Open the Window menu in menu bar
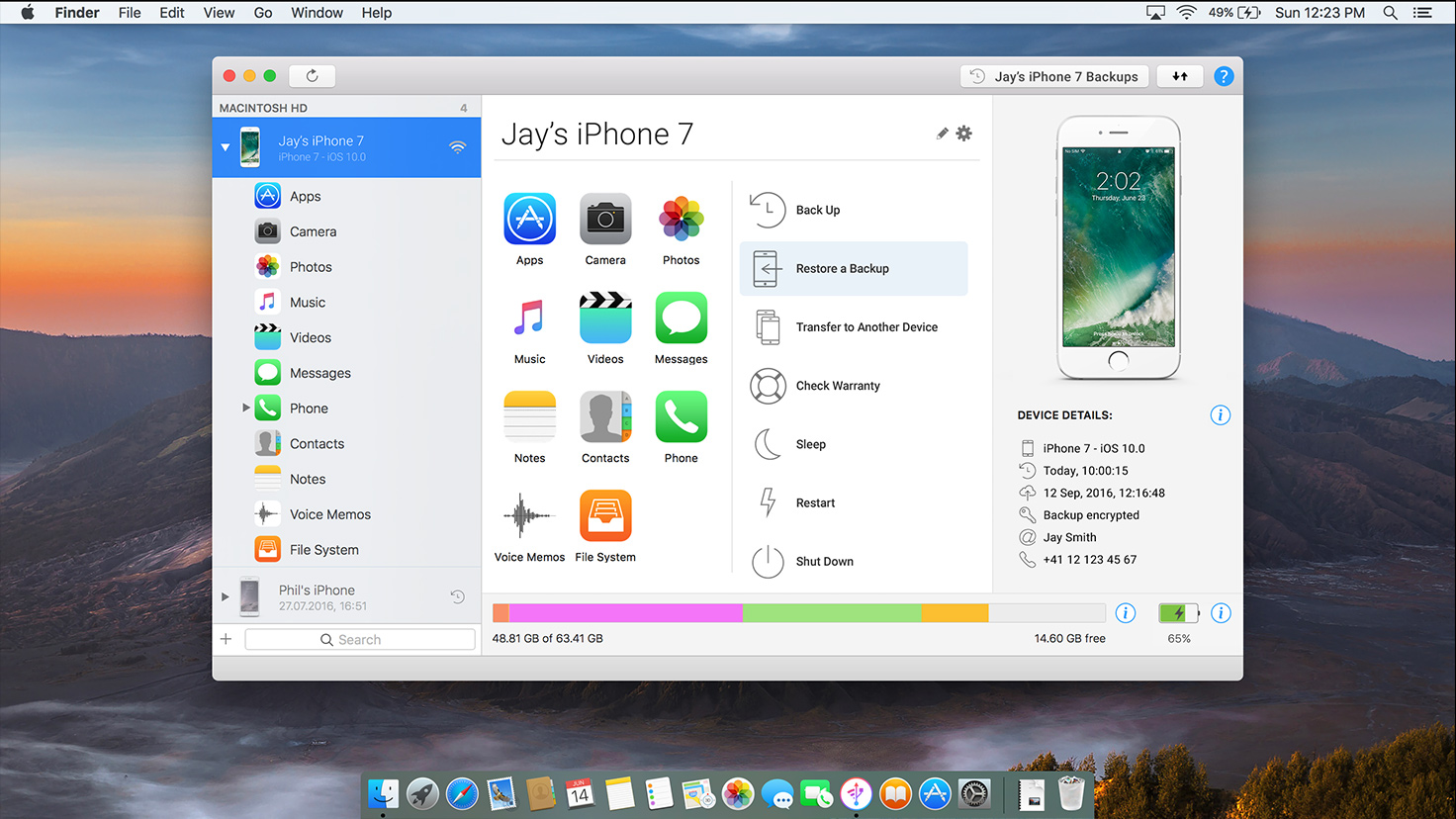The height and width of the screenshot is (819, 1456). tap(317, 13)
